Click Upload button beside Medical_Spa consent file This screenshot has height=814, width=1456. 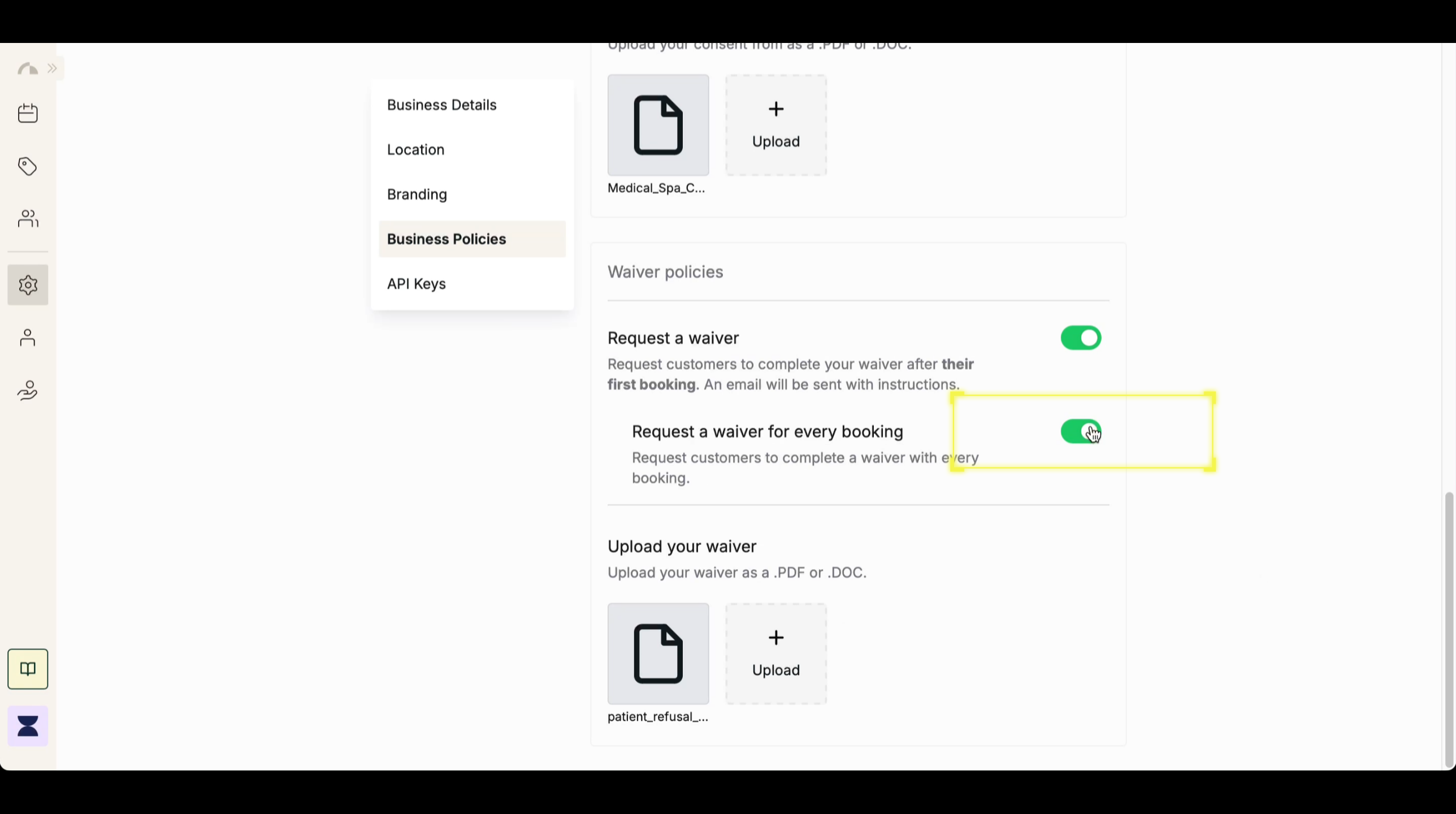(x=776, y=125)
